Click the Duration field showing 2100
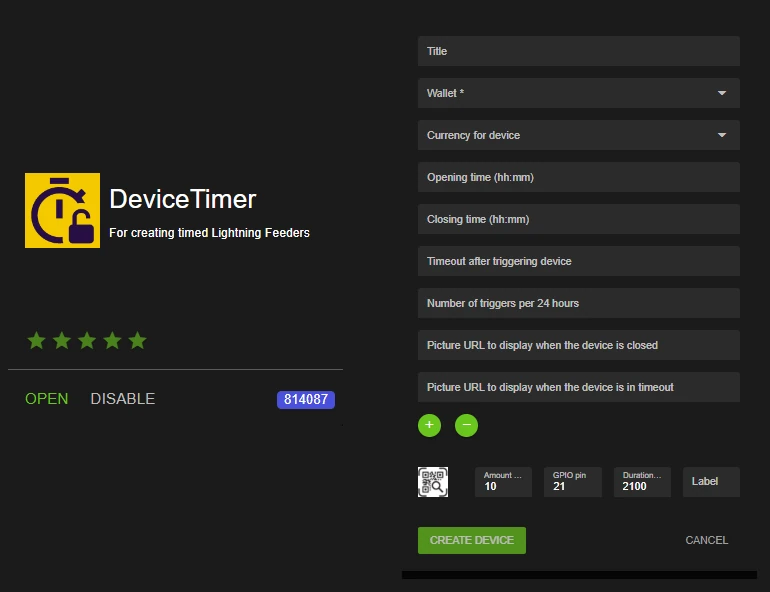The width and height of the screenshot is (770, 592). (642, 482)
